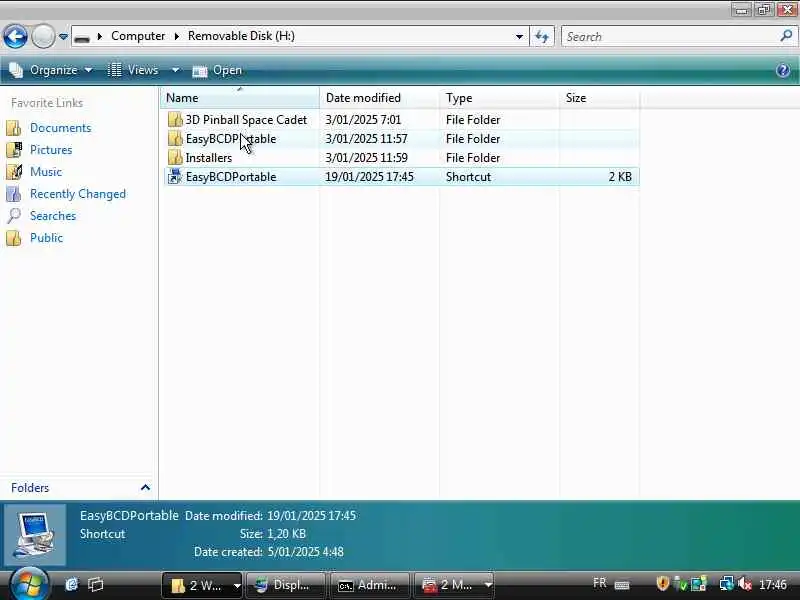The image size is (800, 600).
Task: Open security shield tray icon
Action: tap(662, 583)
